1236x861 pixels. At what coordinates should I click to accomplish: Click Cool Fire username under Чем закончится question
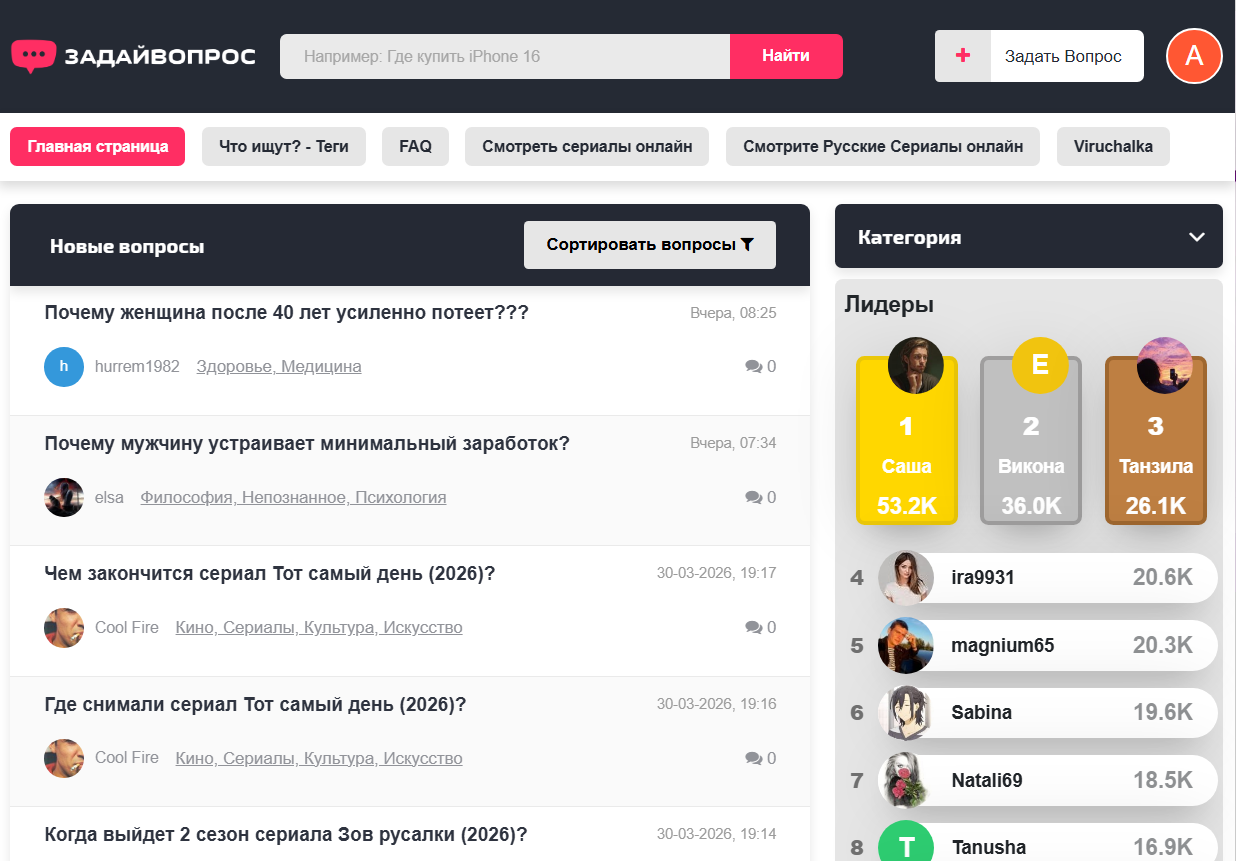(127, 627)
